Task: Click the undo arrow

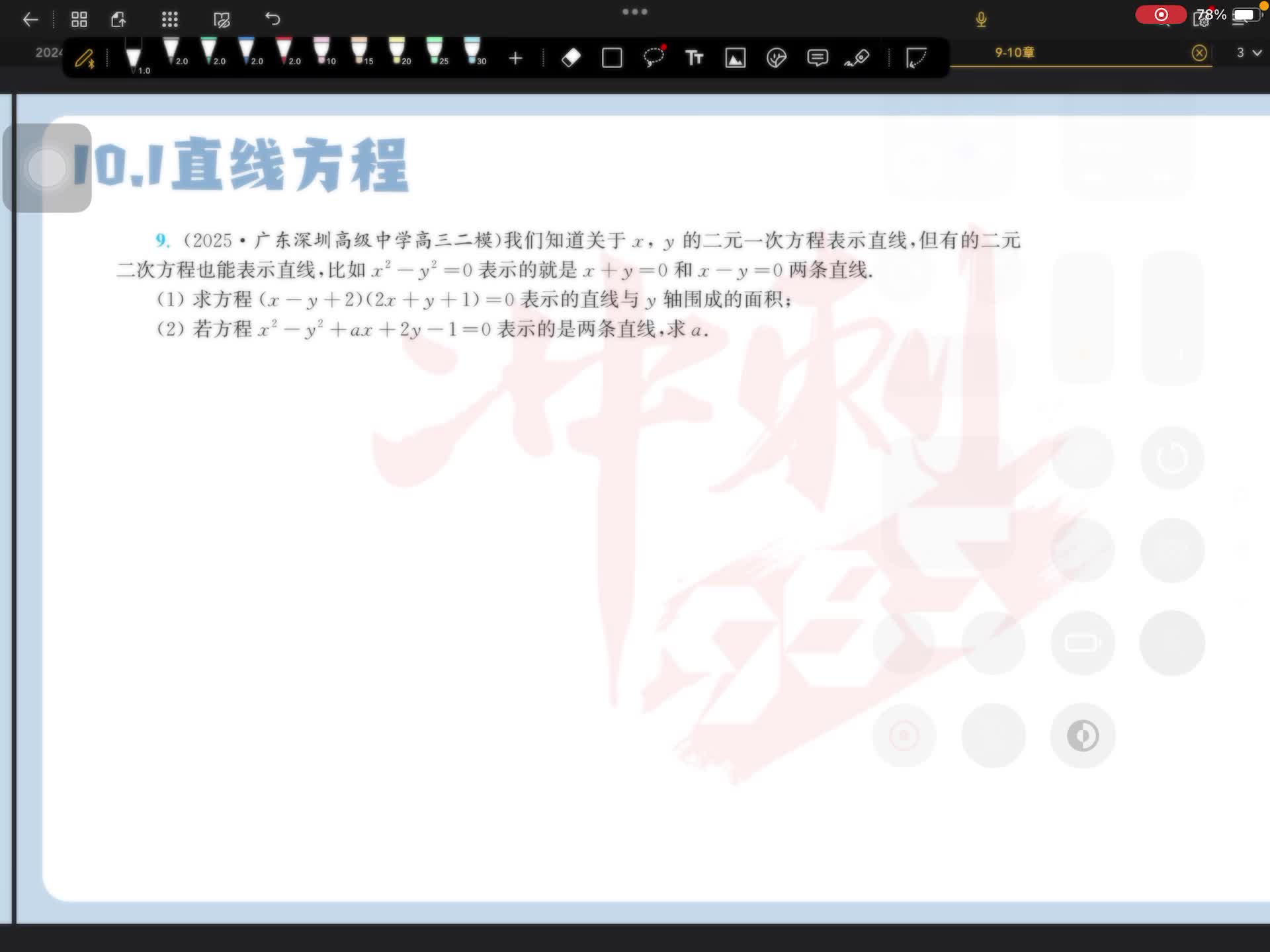Action: tap(273, 19)
